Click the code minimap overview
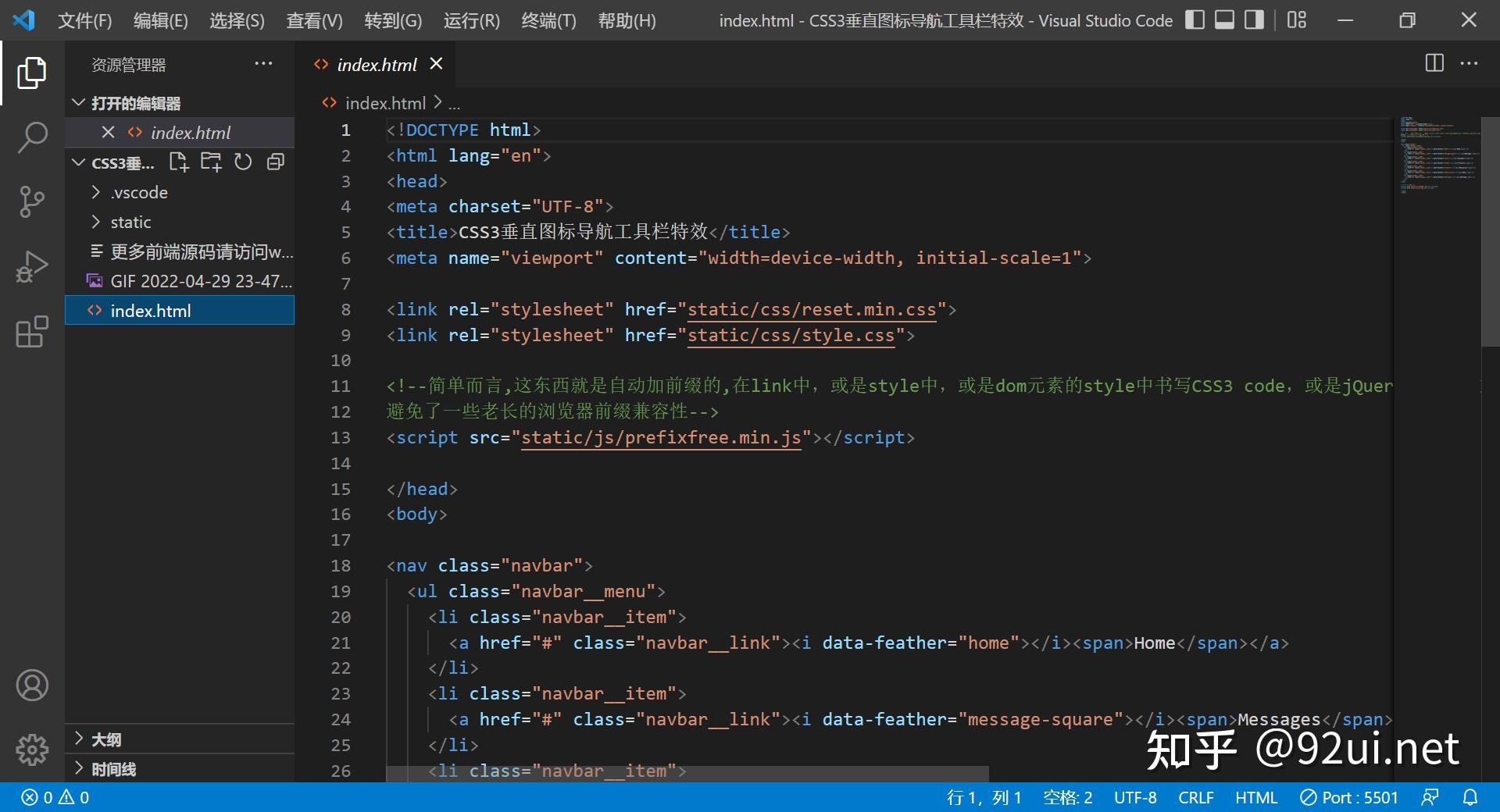The image size is (1500, 812). pyautogui.click(x=1437, y=156)
